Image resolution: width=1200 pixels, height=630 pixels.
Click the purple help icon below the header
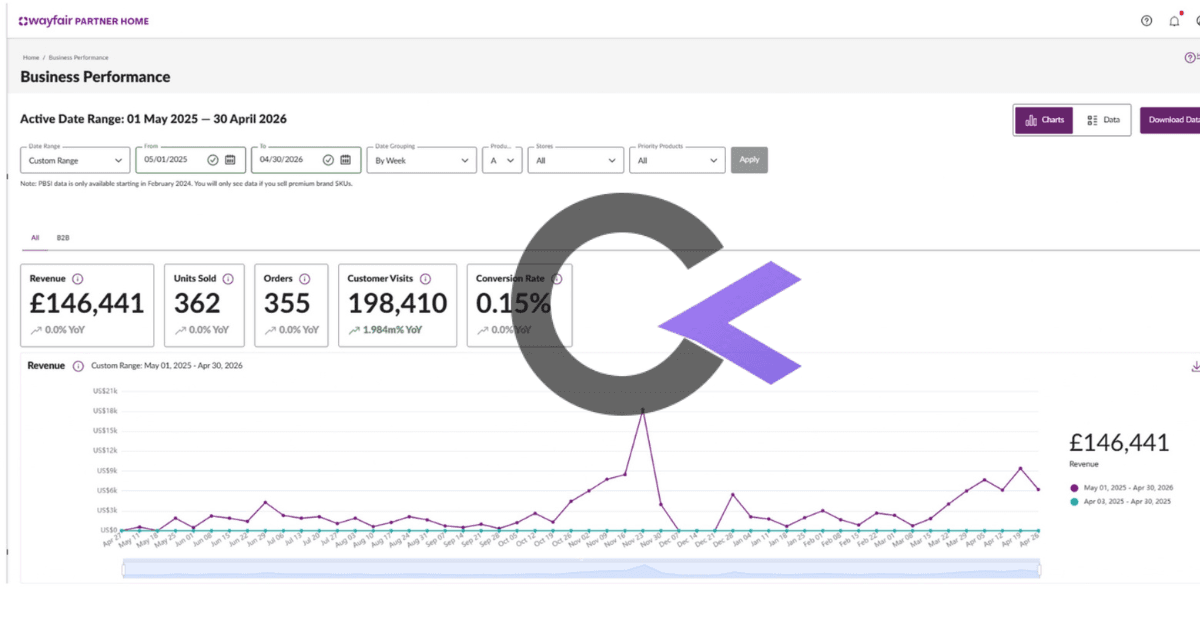[x=1190, y=57]
